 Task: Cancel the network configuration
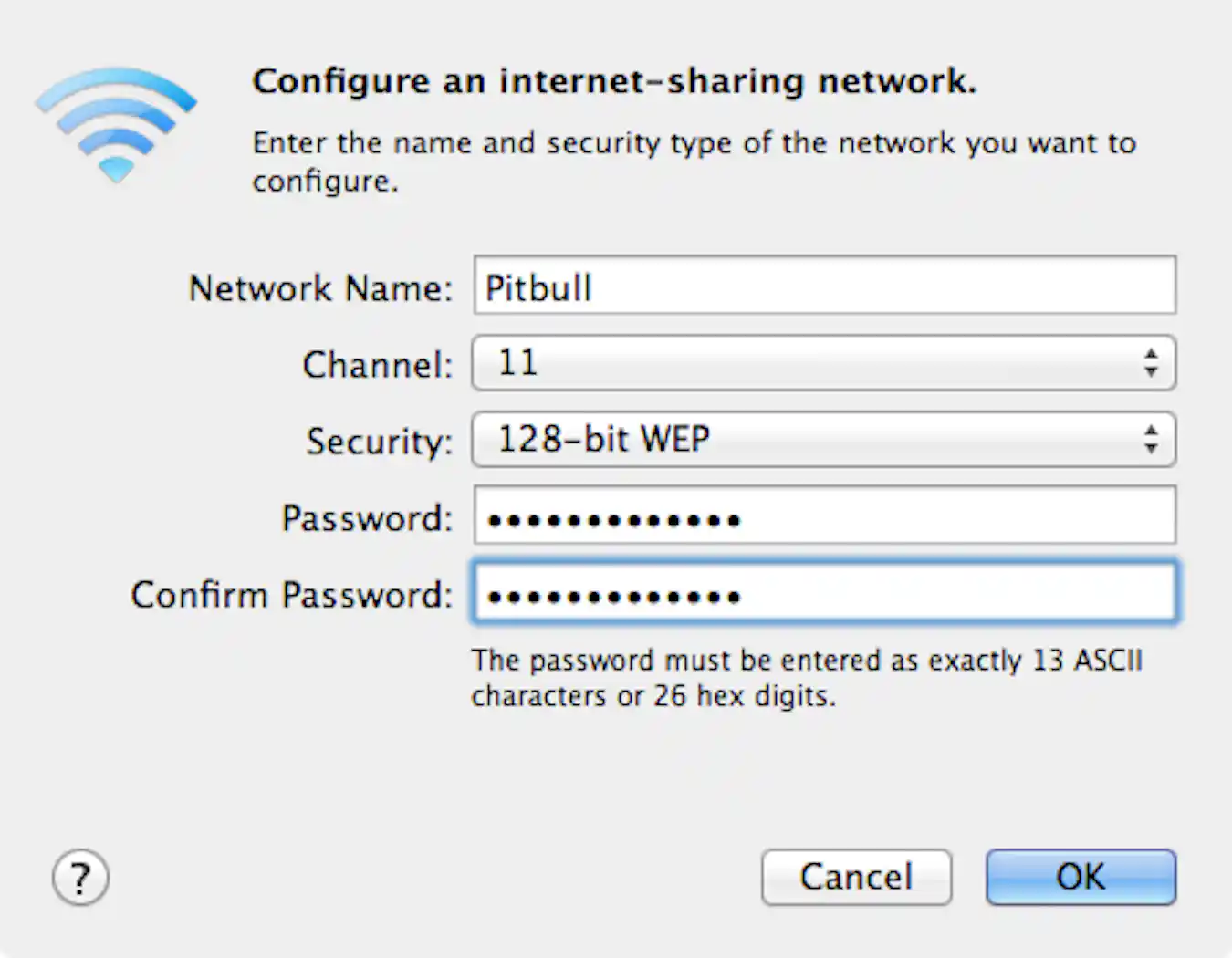856,877
